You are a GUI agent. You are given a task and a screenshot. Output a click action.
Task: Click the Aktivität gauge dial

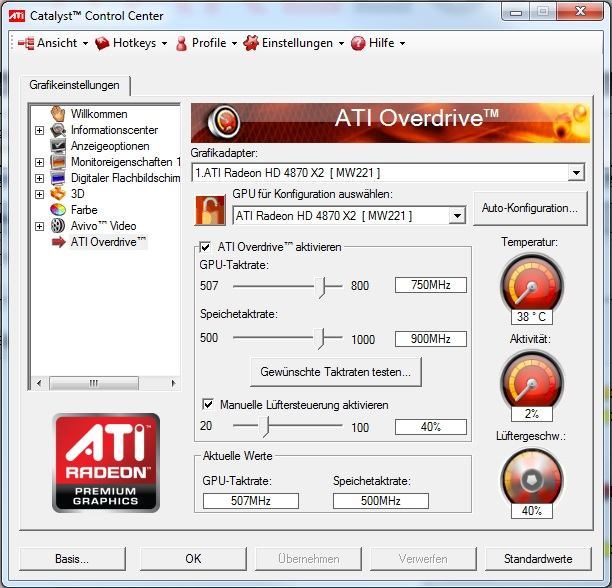pyautogui.click(x=532, y=380)
